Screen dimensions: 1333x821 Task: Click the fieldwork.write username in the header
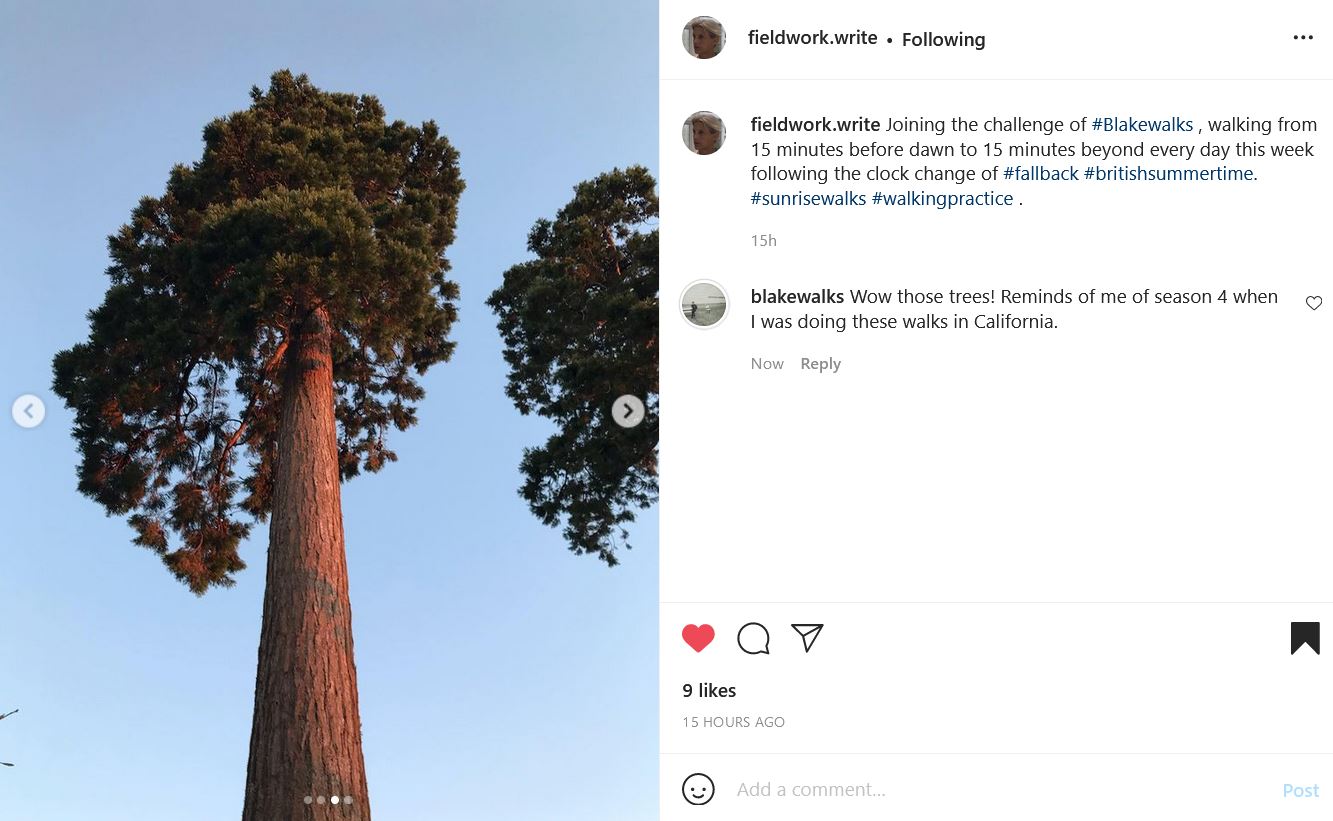pyautogui.click(x=812, y=37)
